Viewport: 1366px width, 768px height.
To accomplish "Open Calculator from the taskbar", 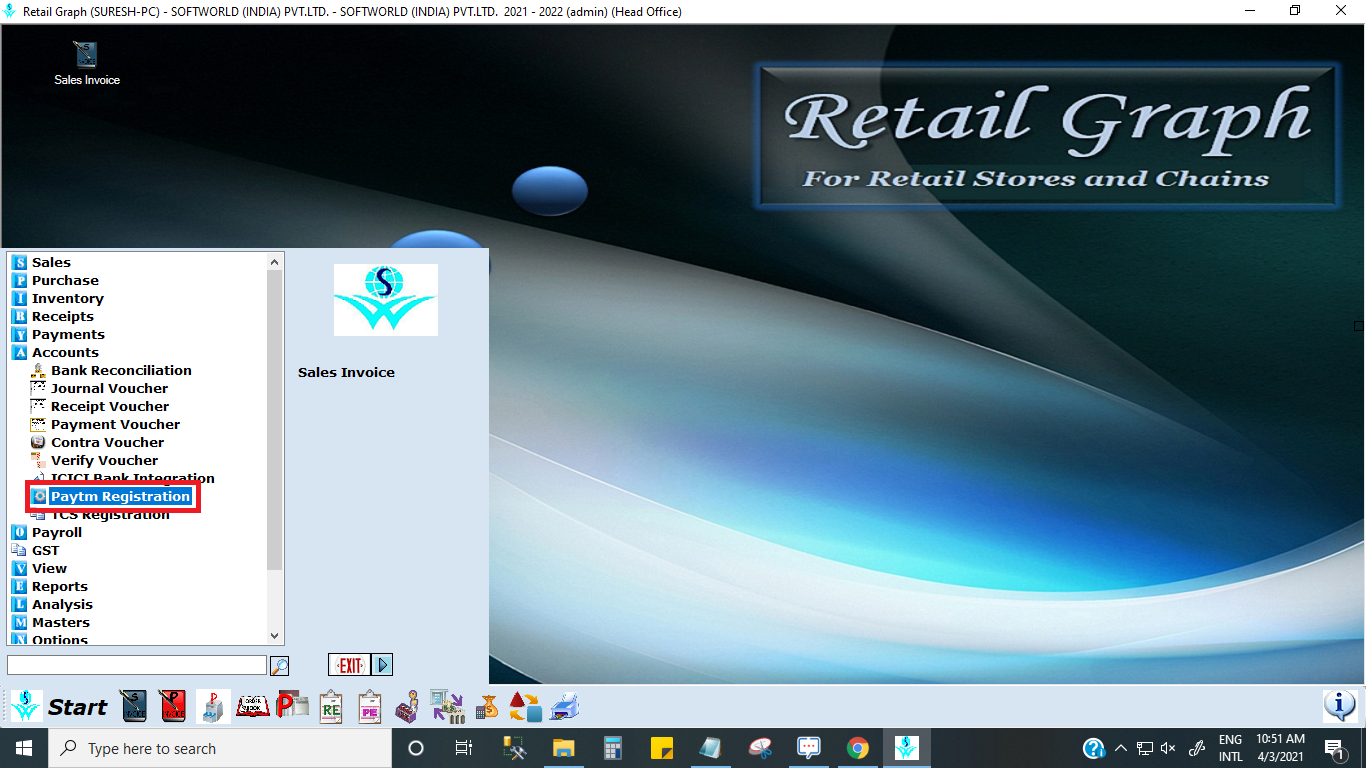I will pos(612,748).
